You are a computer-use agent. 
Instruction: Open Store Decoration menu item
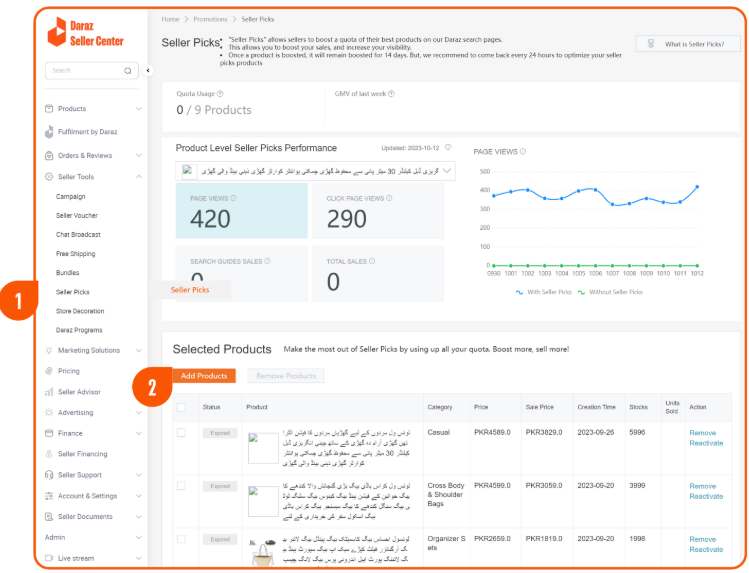80,311
